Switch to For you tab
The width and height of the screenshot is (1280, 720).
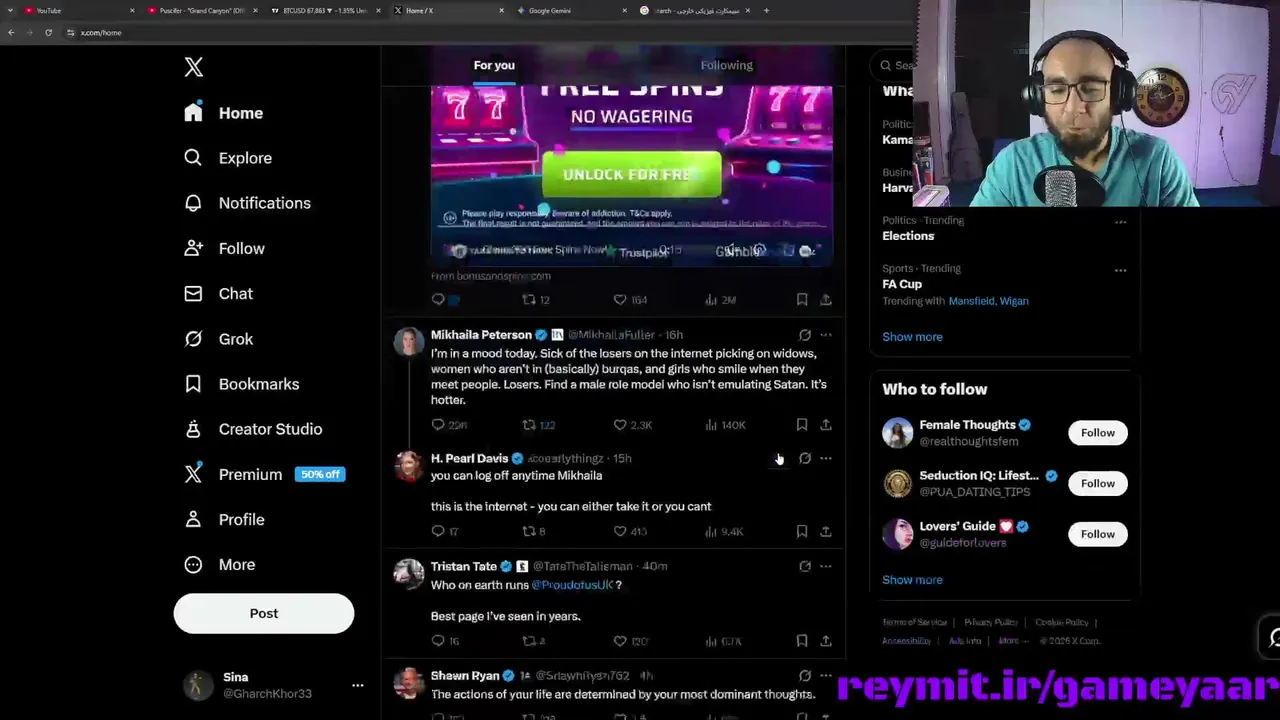(494, 65)
